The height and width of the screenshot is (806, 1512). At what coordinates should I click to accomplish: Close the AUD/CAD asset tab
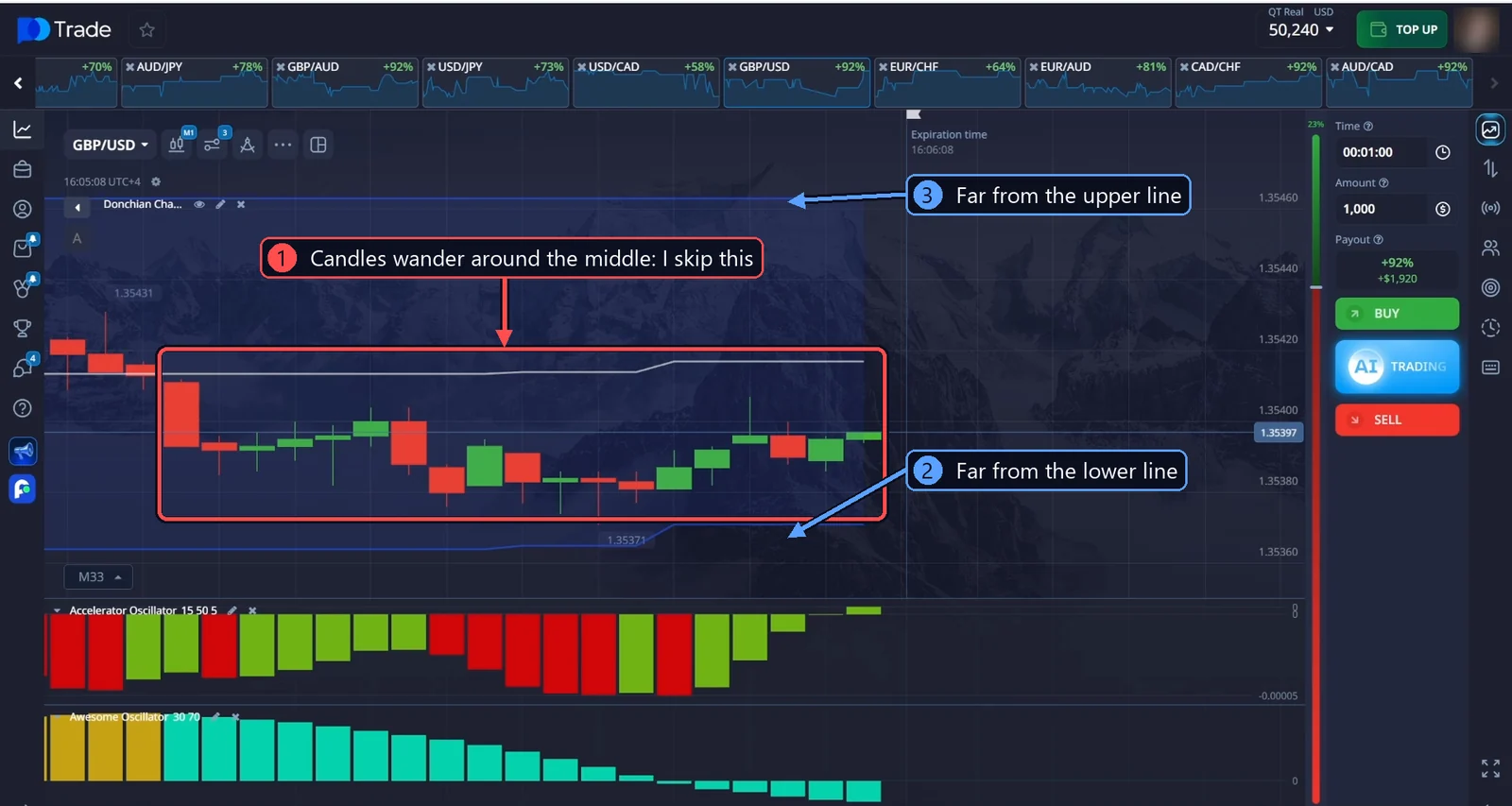tap(1334, 67)
